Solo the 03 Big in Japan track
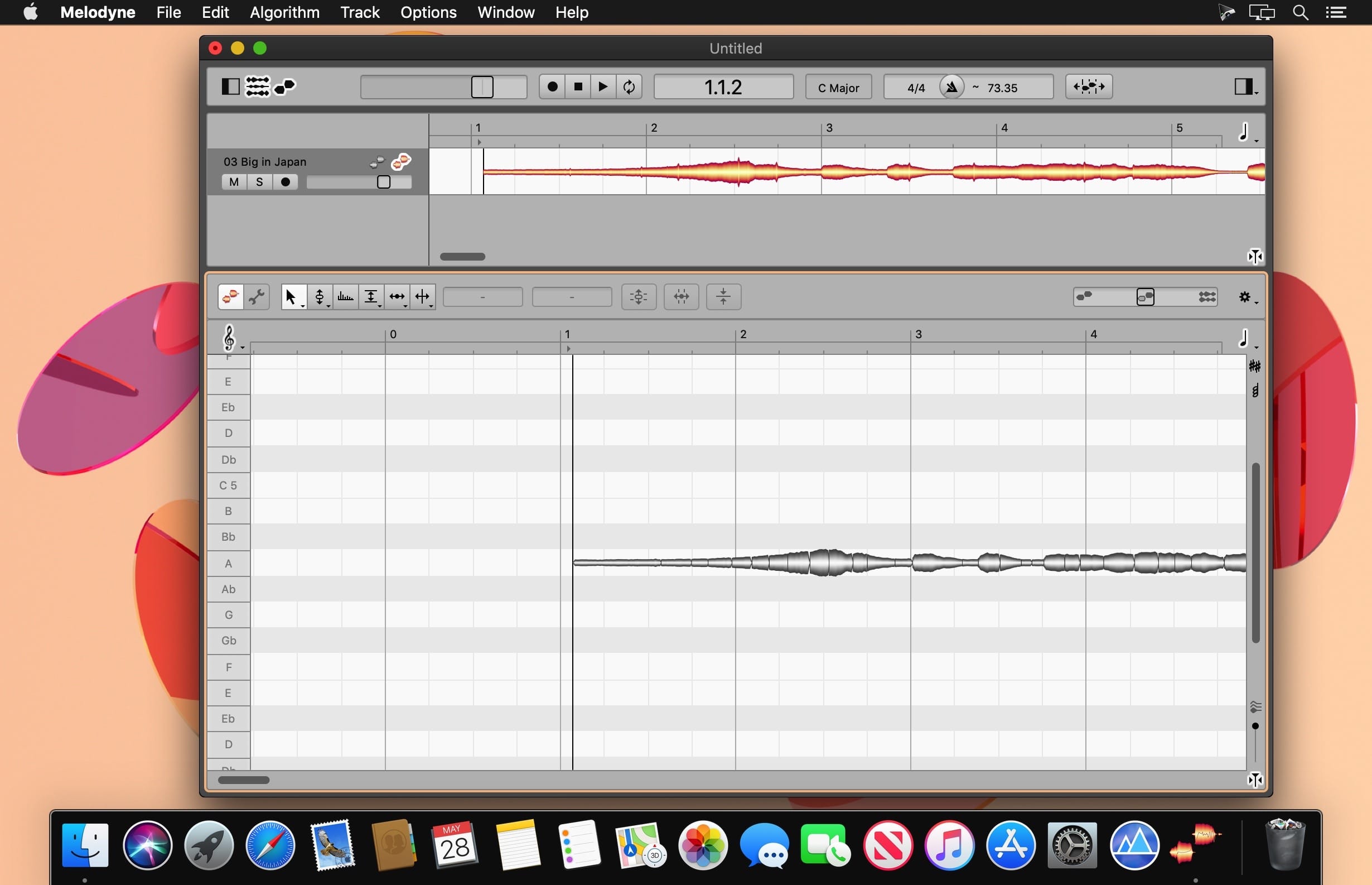 [259, 182]
